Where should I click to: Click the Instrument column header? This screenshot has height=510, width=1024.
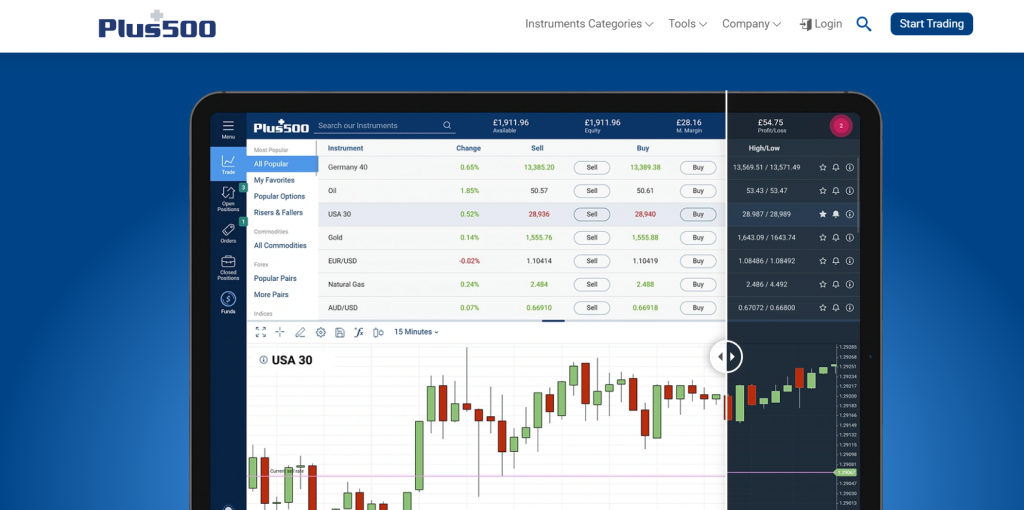click(345, 148)
